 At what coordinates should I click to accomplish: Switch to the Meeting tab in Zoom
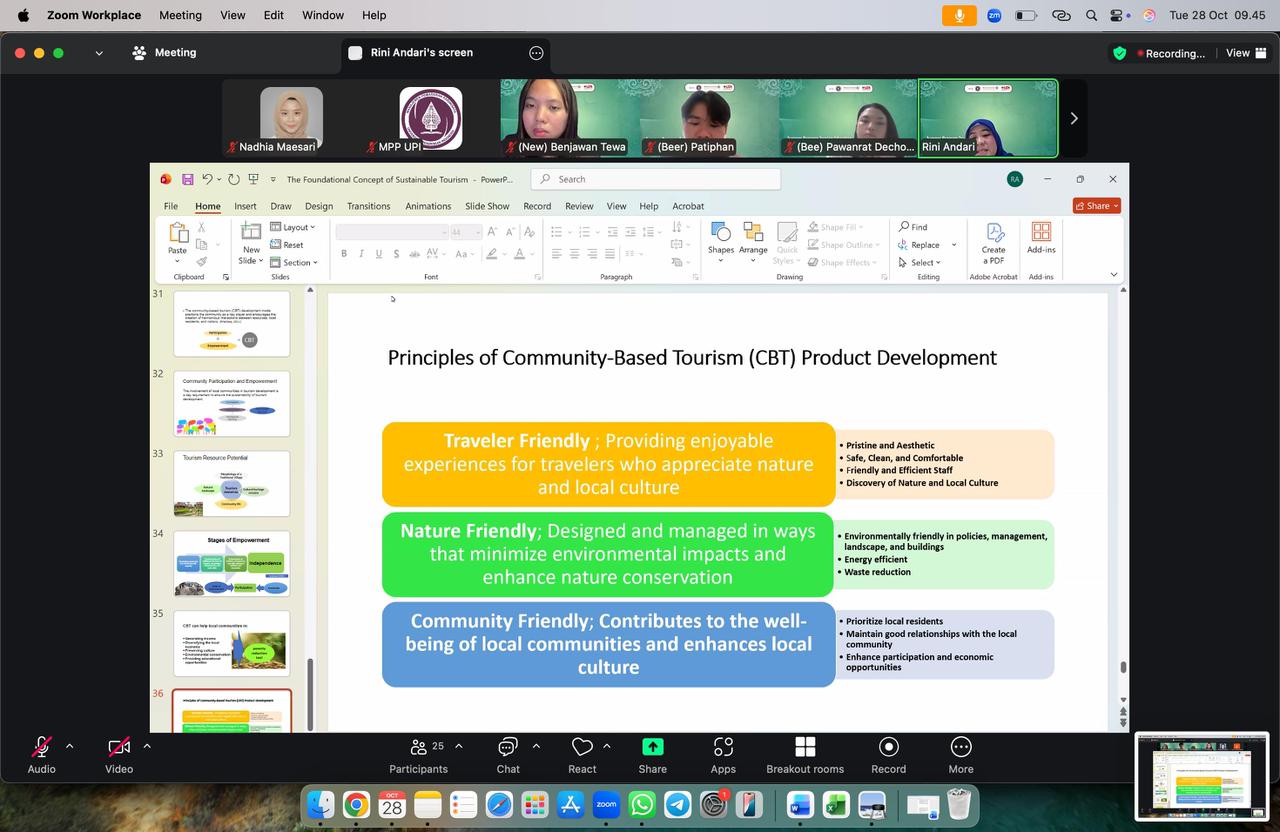tap(165, 52)
